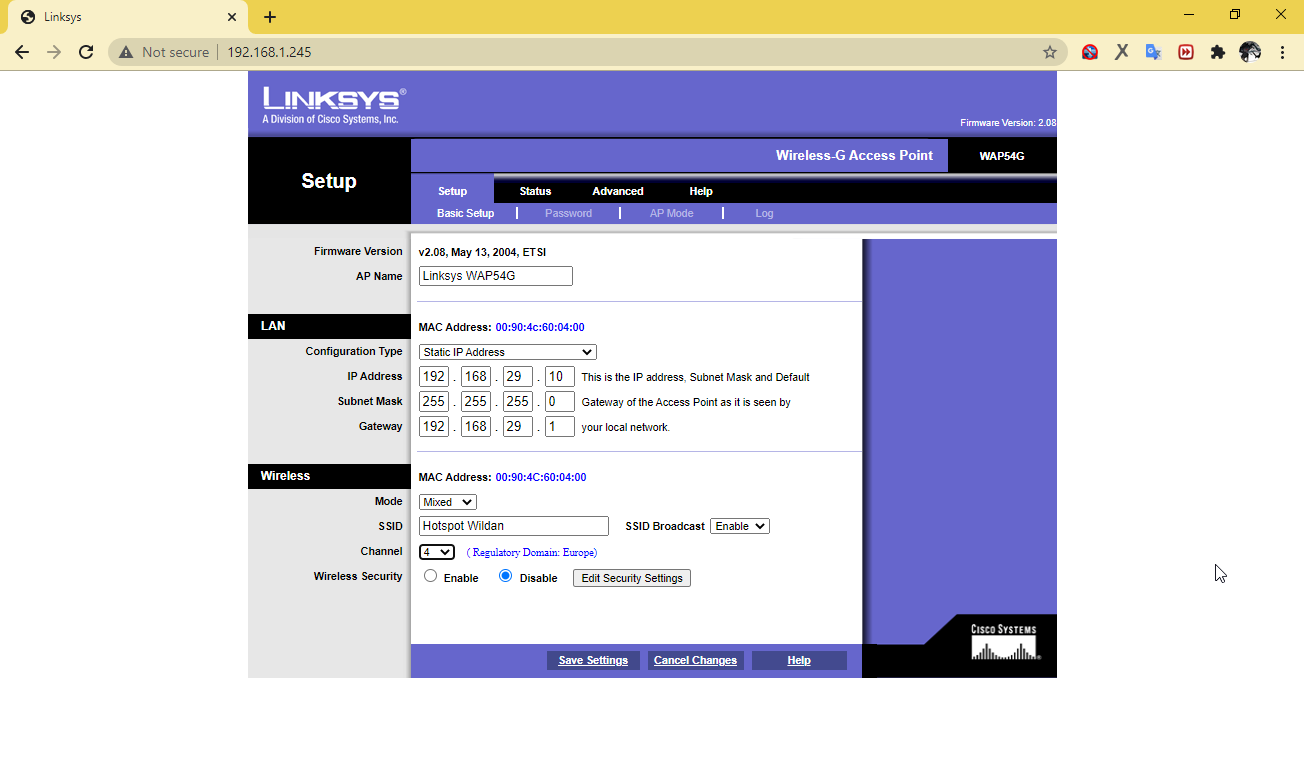1304x768 pixels.
Task: Click IP Address last octet field 10
Action: pyautogui.click(x=560, y=377)
